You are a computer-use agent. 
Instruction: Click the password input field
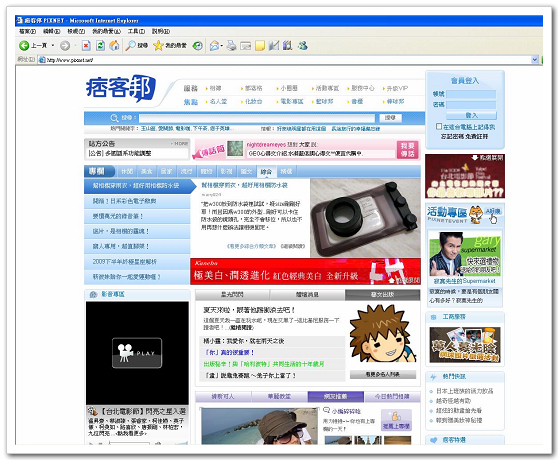click(x=471, y=105)
